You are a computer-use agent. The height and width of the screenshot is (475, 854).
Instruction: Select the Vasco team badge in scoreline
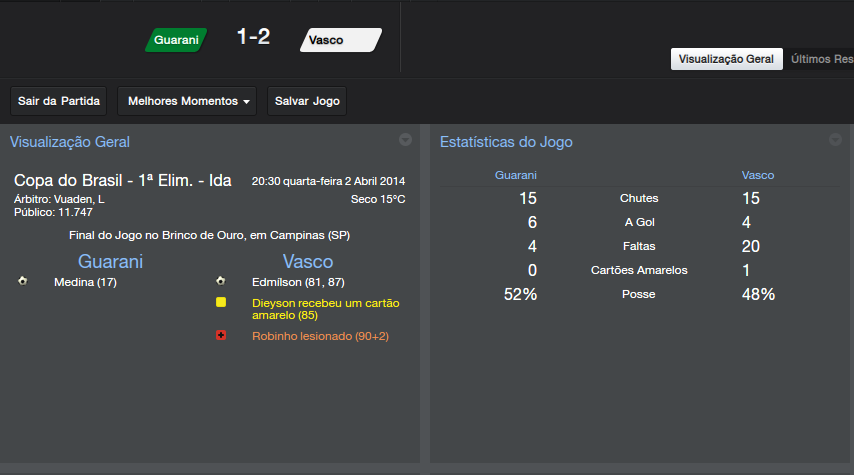coord(340,40)
